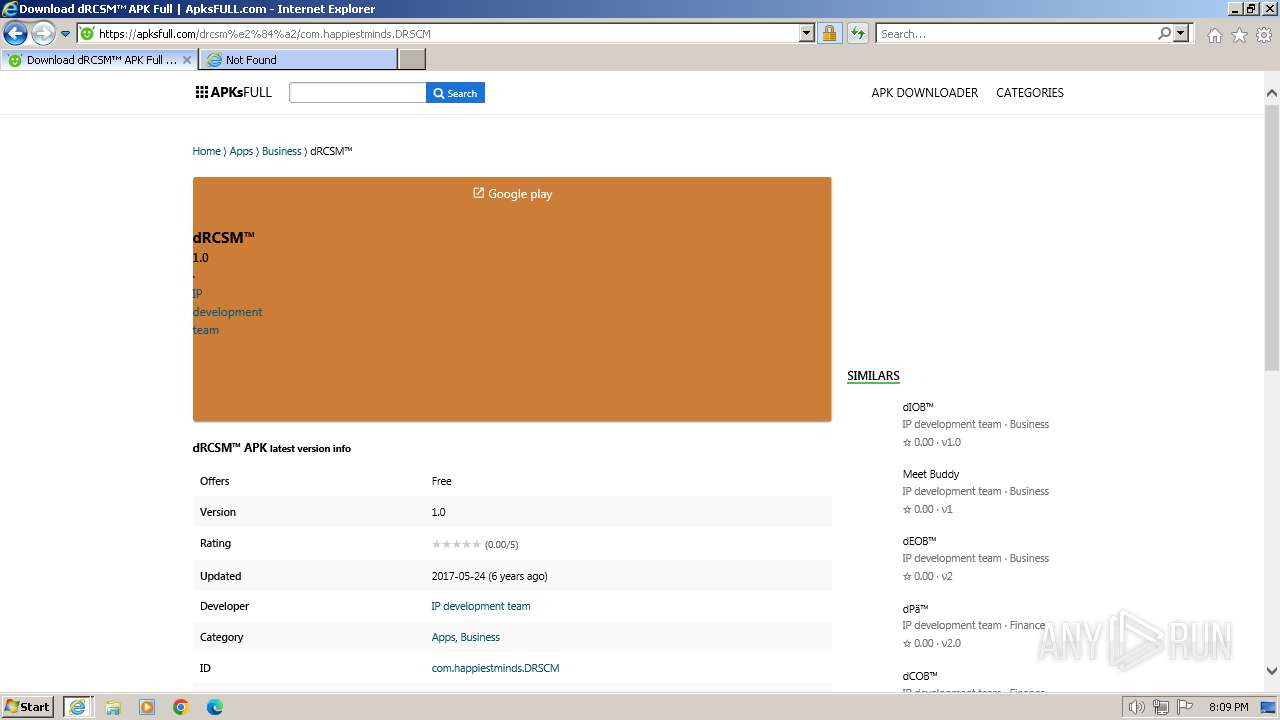This screenshot has width=1280, height=720.
Task: Click the Action Center flag tray icon
Action: click(x=1184, y=707)
